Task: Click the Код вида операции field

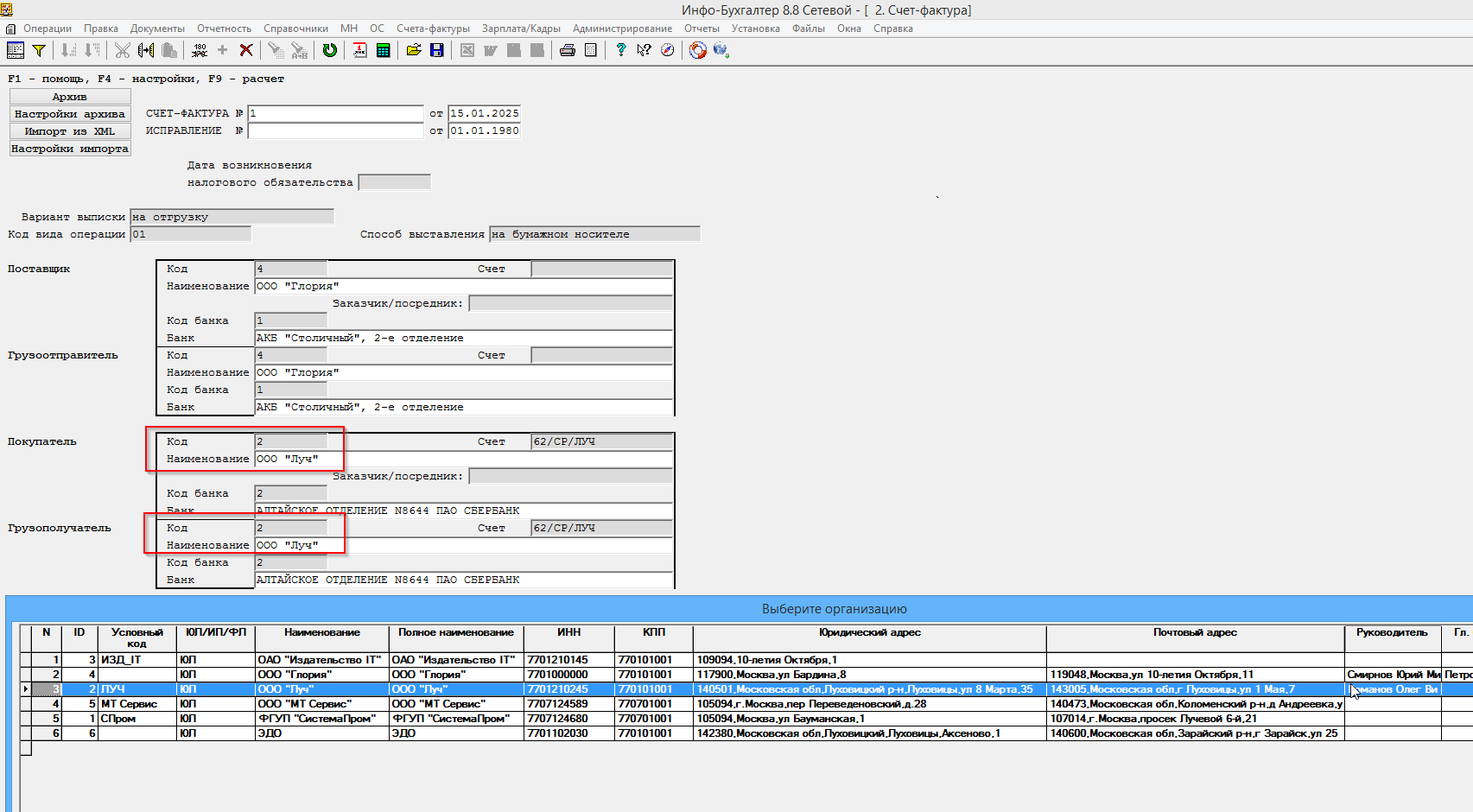Action: [x=190, y=234]
